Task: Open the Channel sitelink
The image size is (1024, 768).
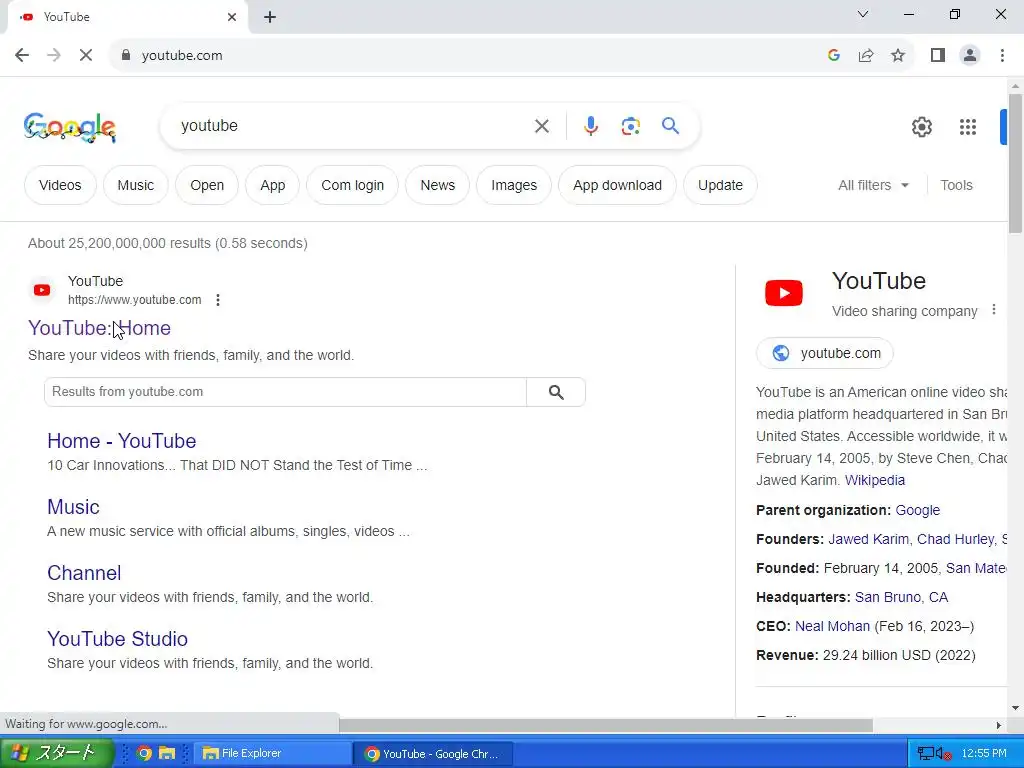Action: pos(84,573)
